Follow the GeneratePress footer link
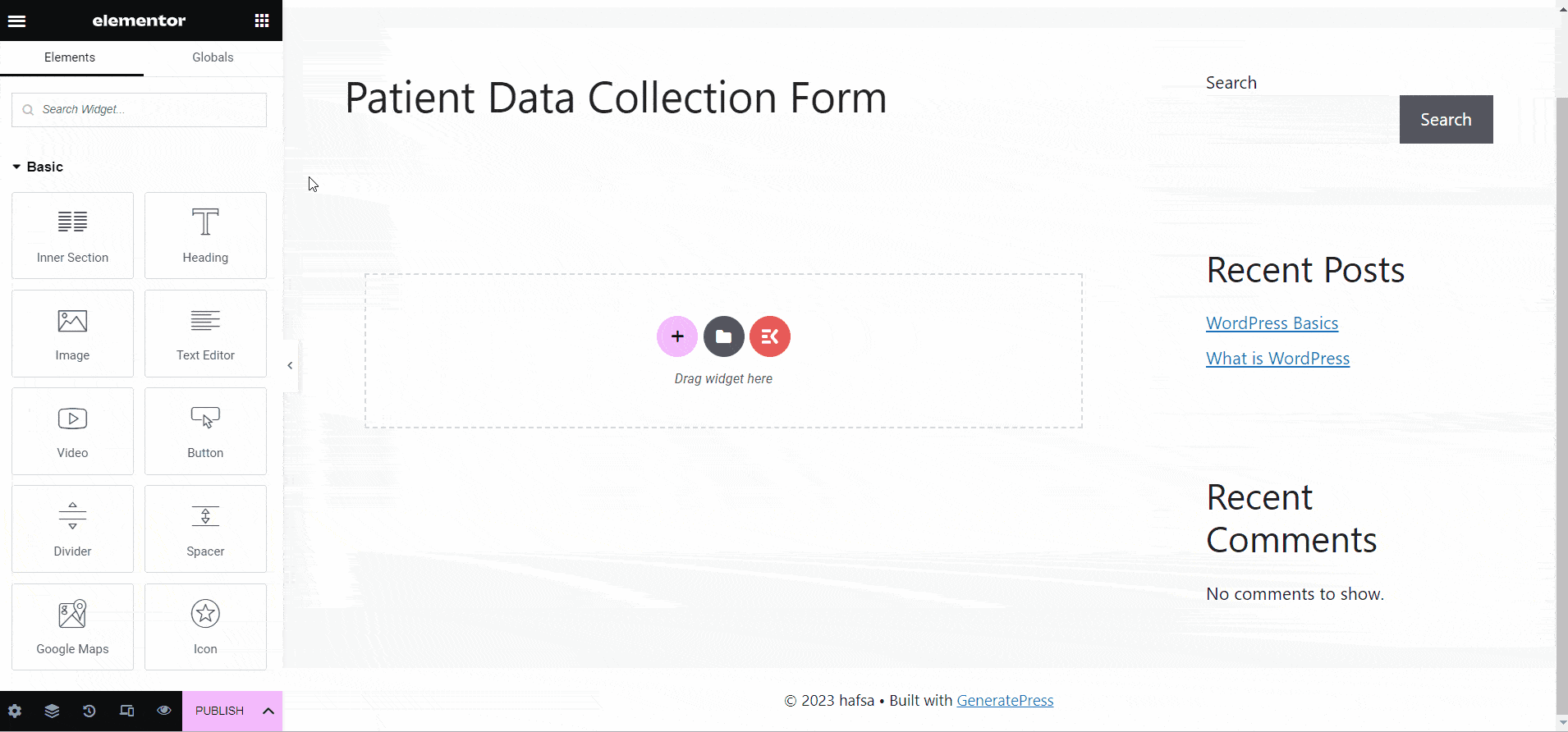Image resolution: width=1568 pixels, height=732 pixels. (1005, 700)
